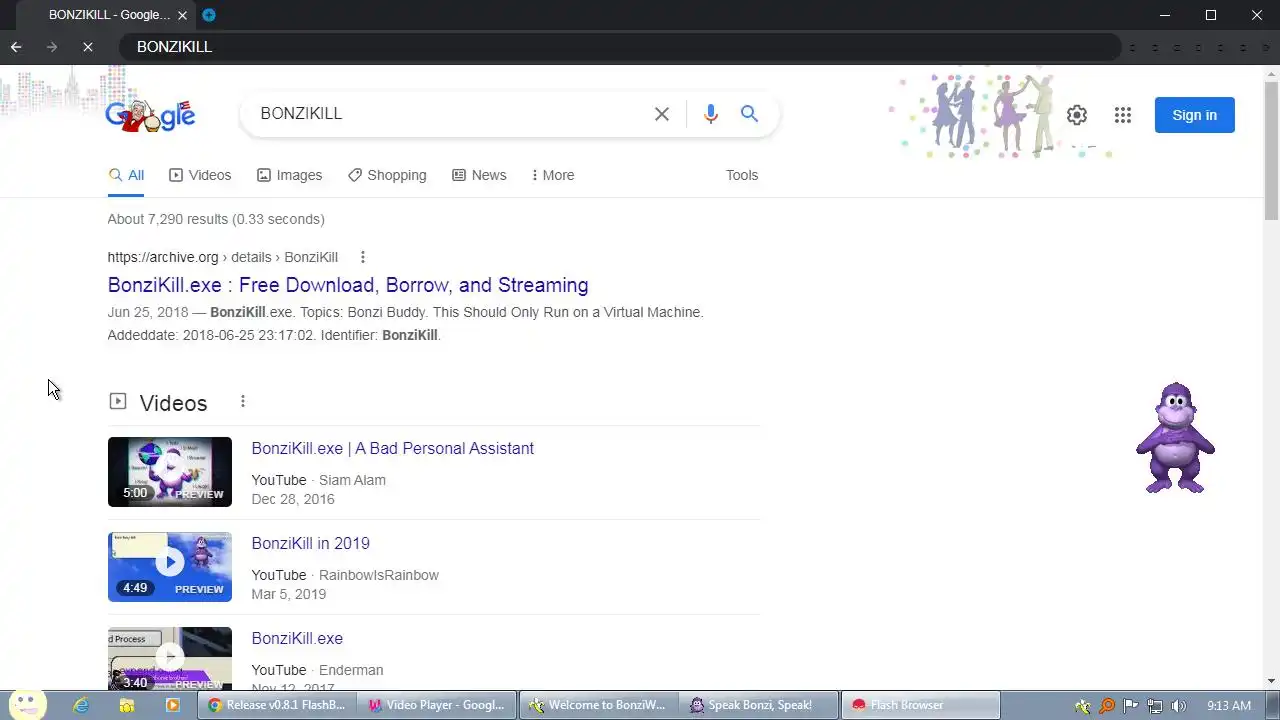This screenshot has height=720, width=1280.
Task: Click the decorative dancing people doodle banner
Action: click(x=1000, y=115)
